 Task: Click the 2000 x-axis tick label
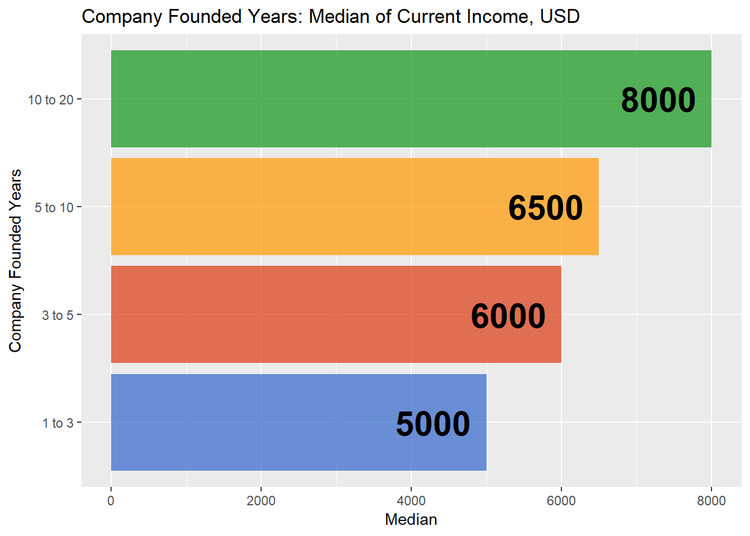tap(261, 499)
